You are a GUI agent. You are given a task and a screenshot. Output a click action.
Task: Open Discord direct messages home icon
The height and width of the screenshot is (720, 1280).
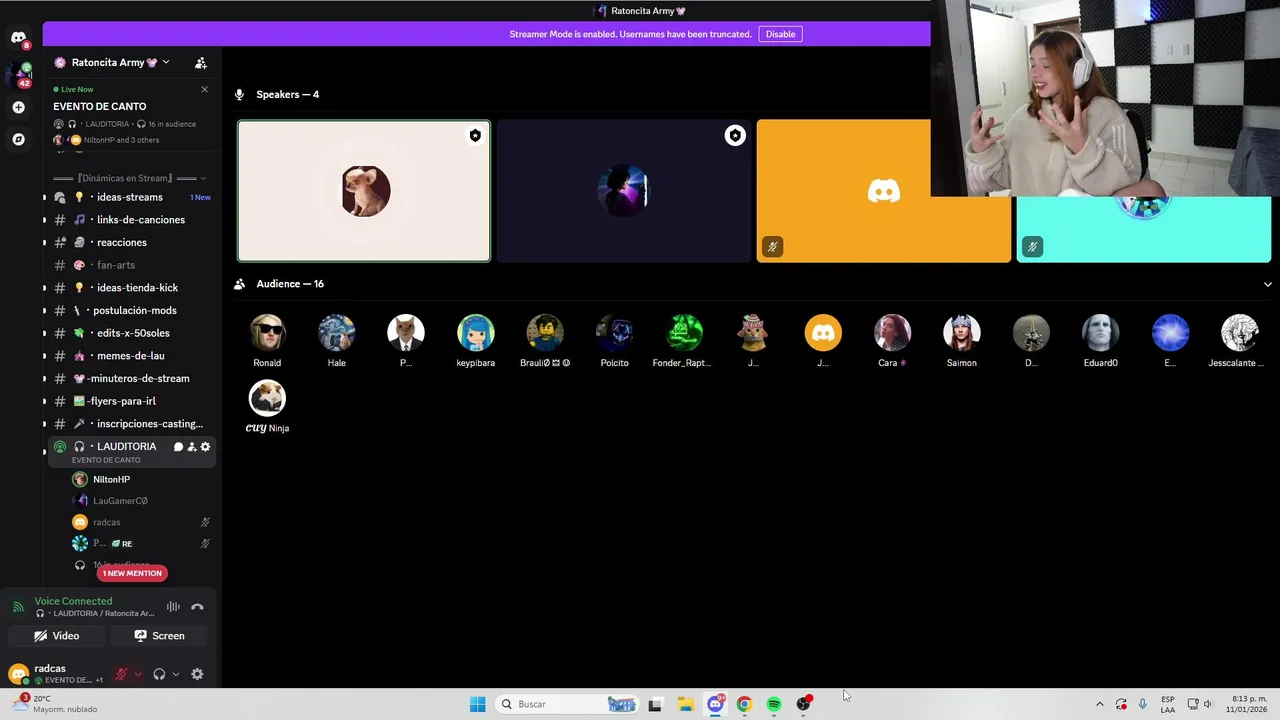18,38
